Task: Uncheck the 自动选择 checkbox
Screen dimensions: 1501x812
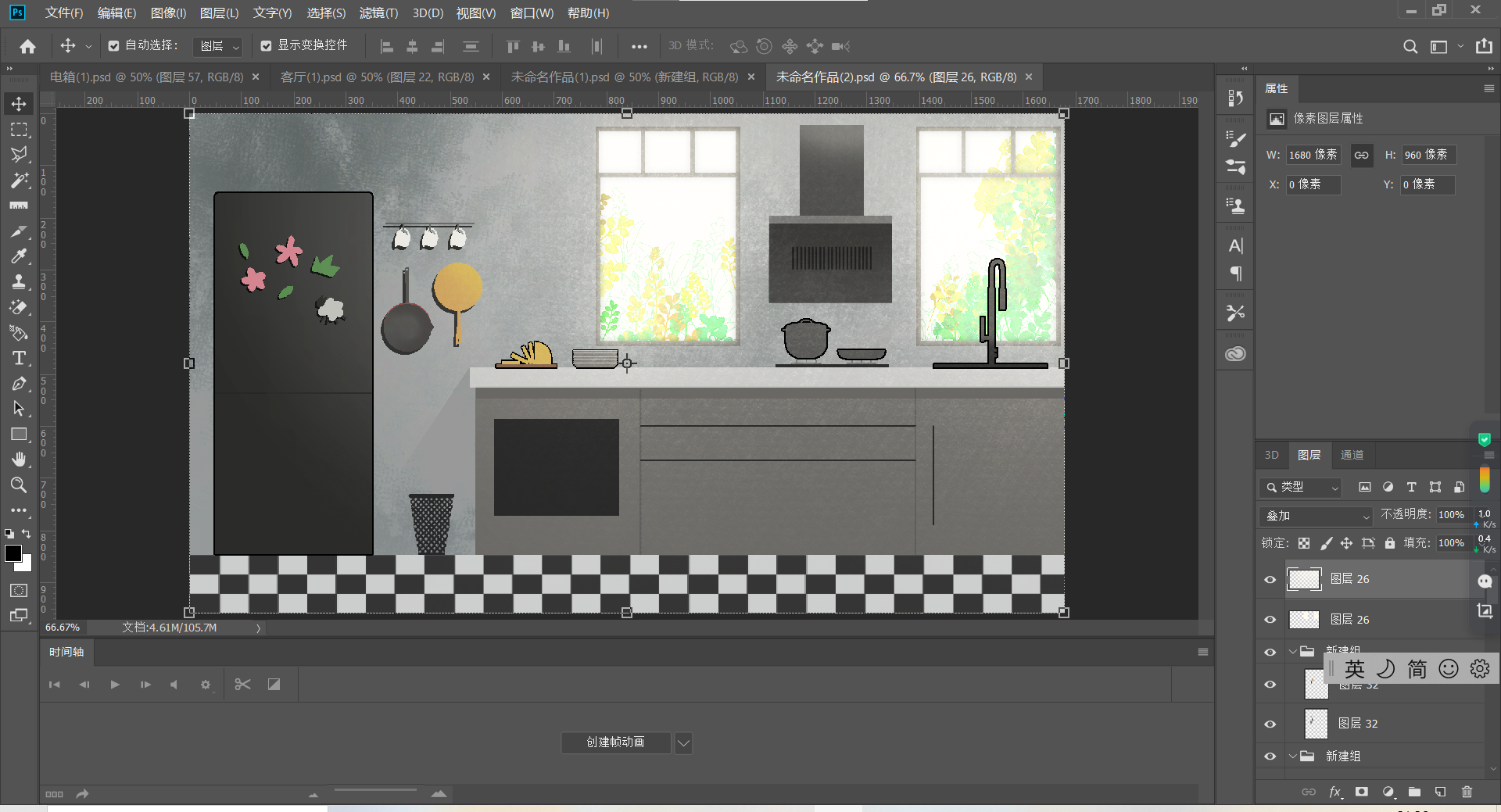Action: (x=114, y=46)
